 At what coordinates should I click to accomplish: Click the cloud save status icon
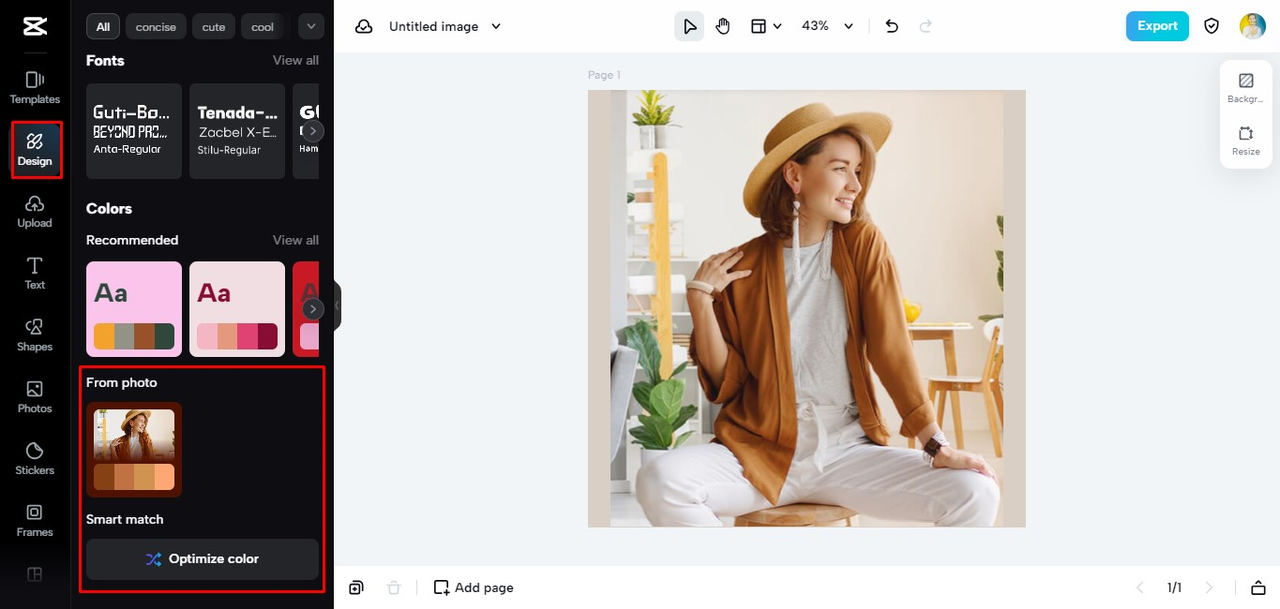tap(365, 26)
